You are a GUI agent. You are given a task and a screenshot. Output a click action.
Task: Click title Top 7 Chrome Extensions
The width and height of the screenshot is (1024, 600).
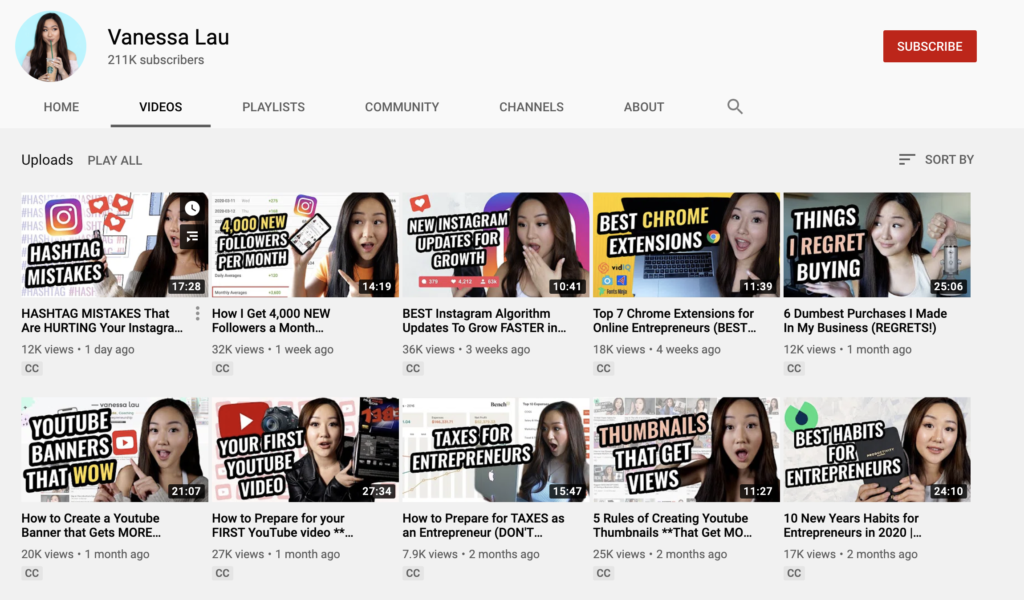(675, 321)
